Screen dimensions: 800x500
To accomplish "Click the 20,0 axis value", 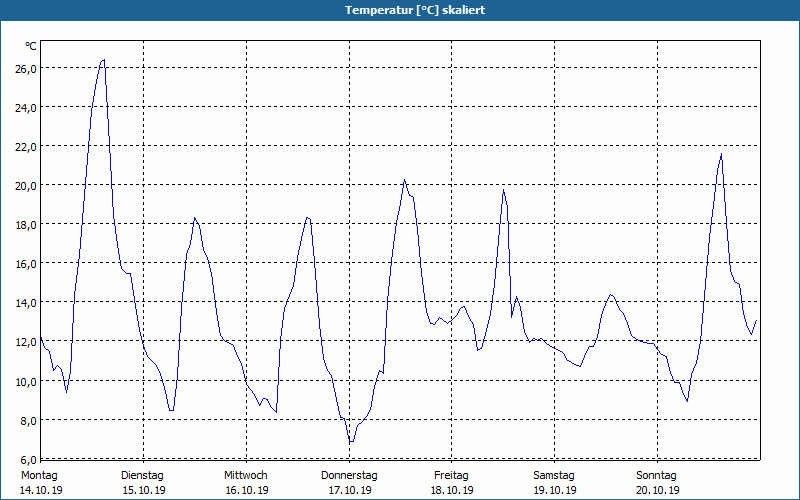I will [26, 186].
